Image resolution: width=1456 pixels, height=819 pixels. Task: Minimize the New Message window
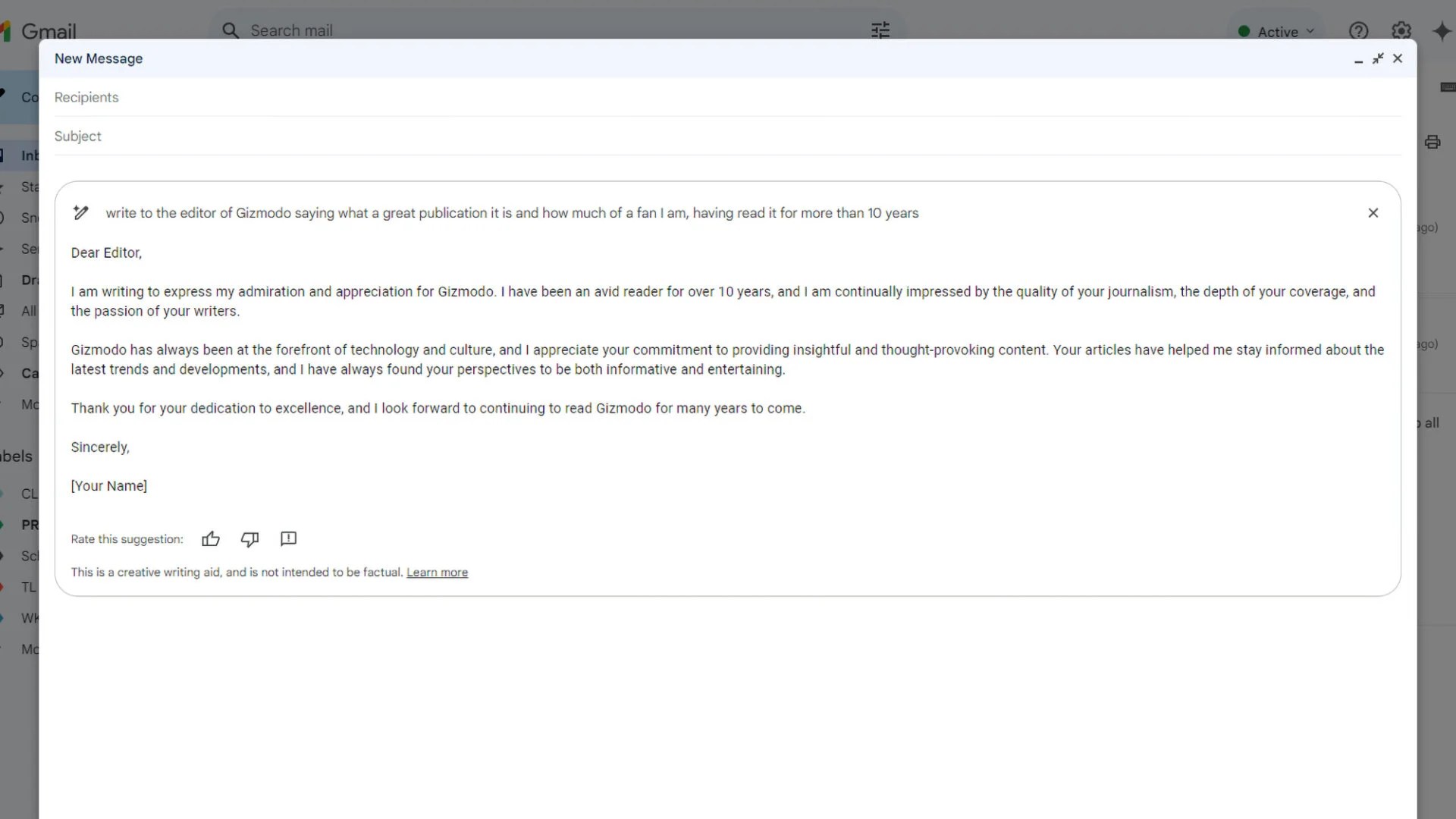point(1358,59)
